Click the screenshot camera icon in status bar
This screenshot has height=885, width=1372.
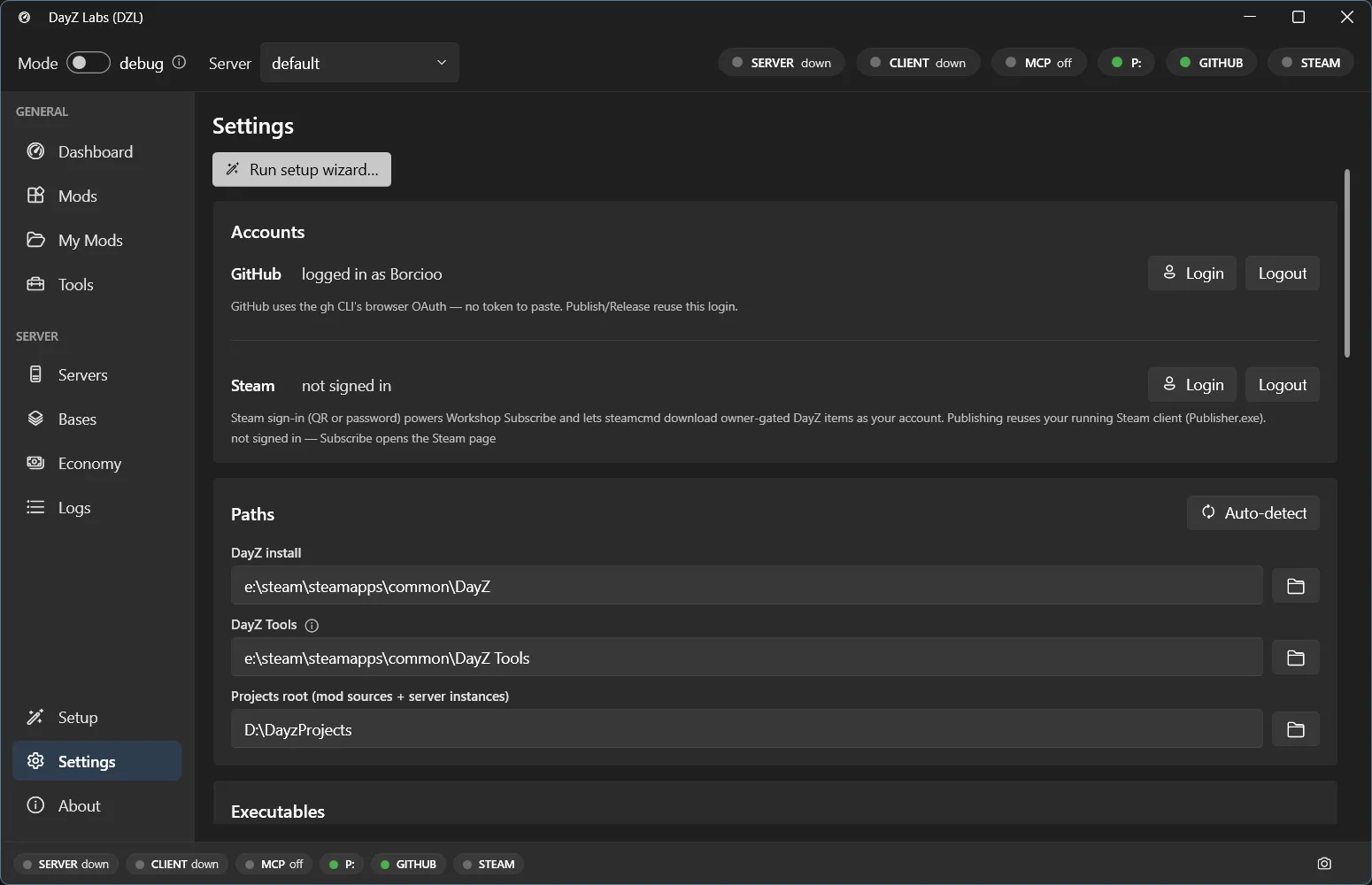coord(1324,864)
